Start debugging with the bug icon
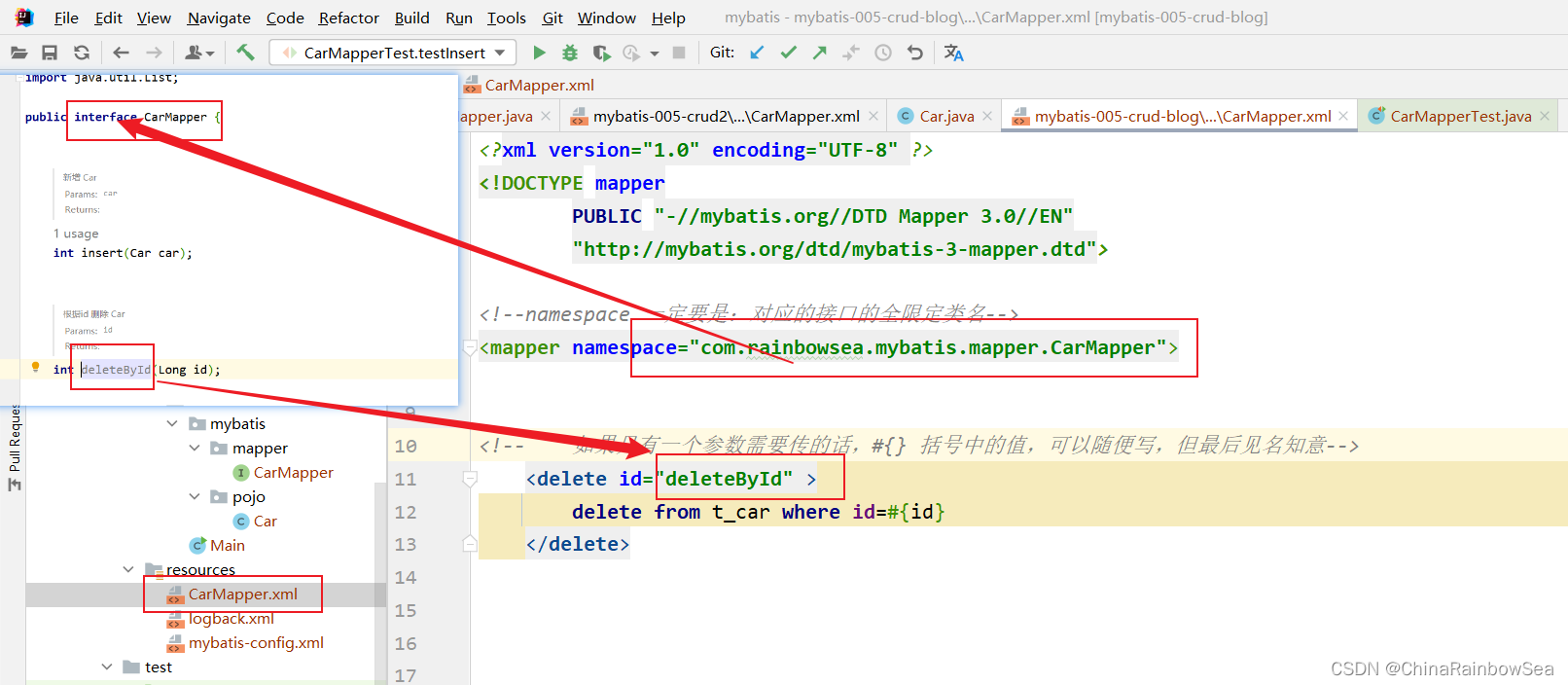The image size is (1568, 685). [x=570, y=53]
